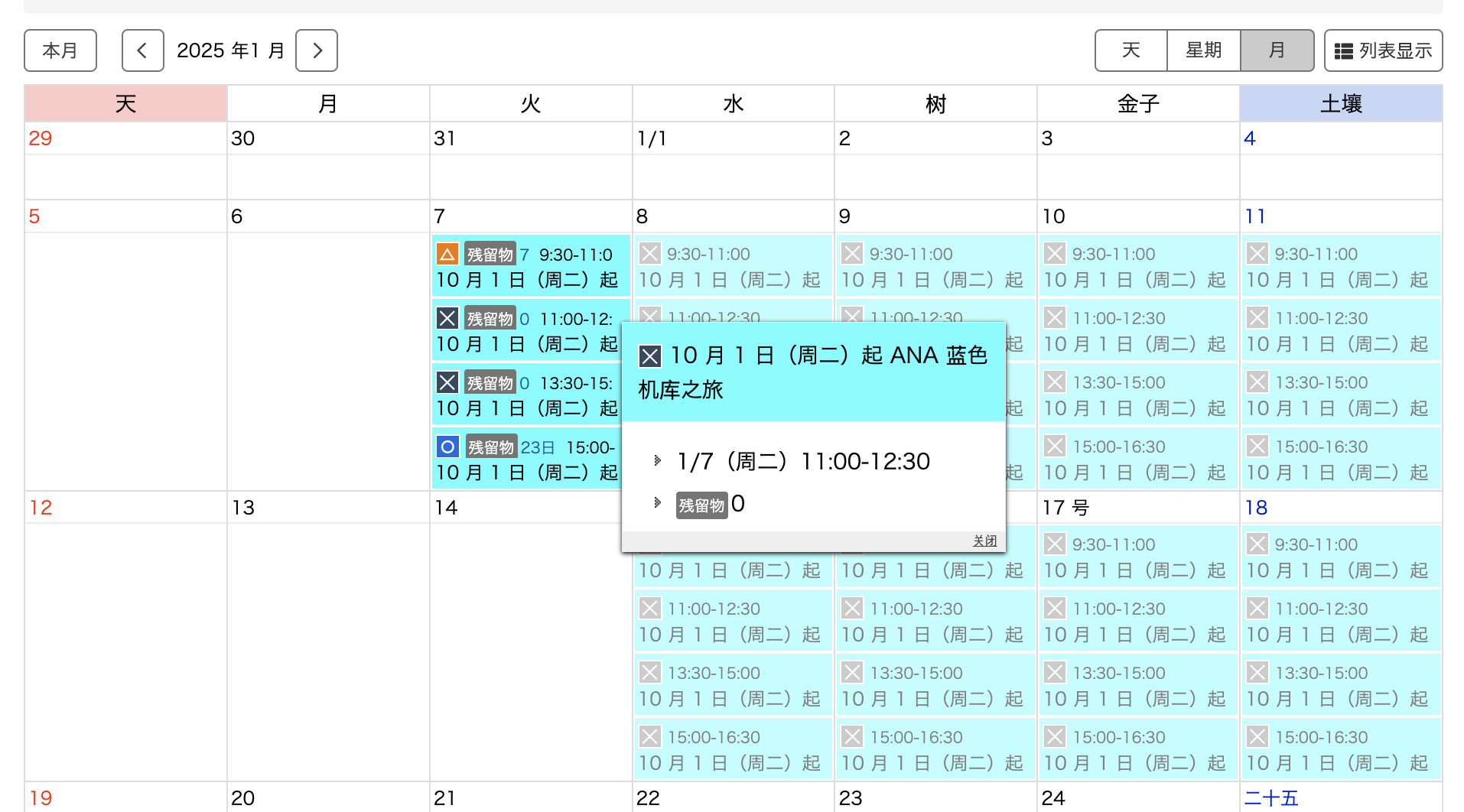This screenshot has width=1464, height=812.
Task: Close the popup via the 关闭 link
Action: (x=984, y=541)
